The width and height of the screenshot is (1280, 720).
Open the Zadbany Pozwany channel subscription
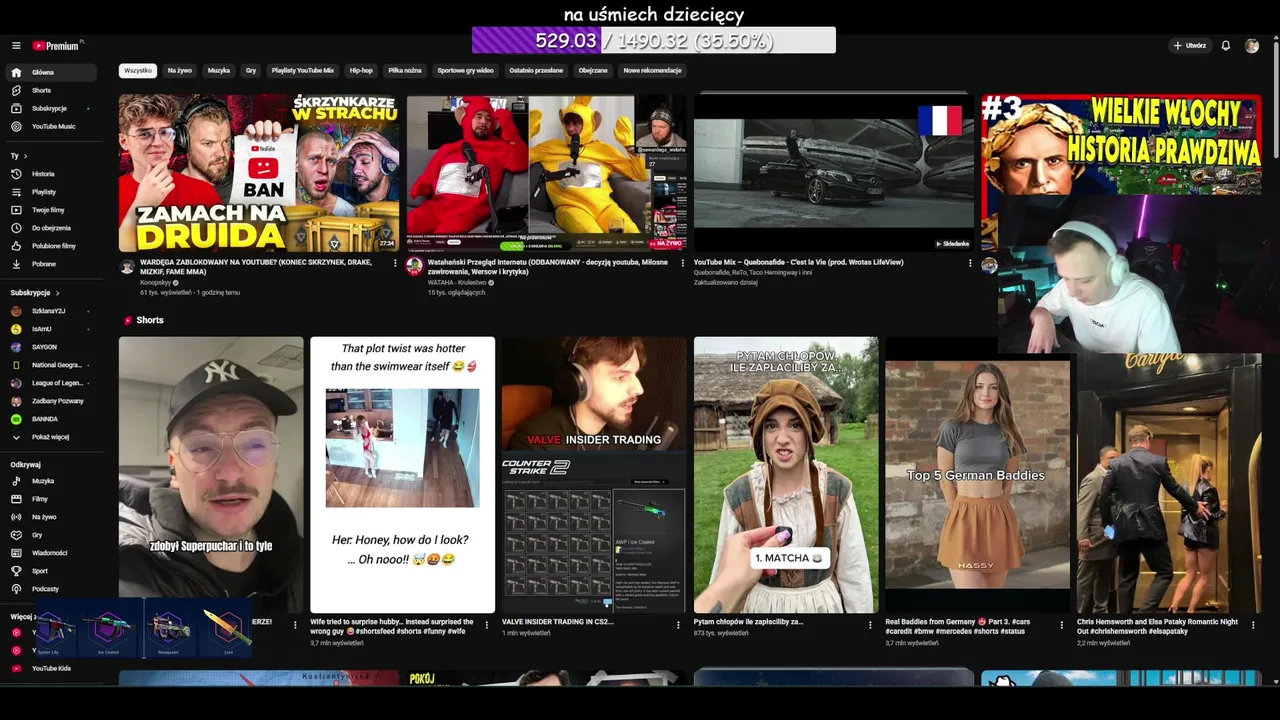click(x=52, y=401)
